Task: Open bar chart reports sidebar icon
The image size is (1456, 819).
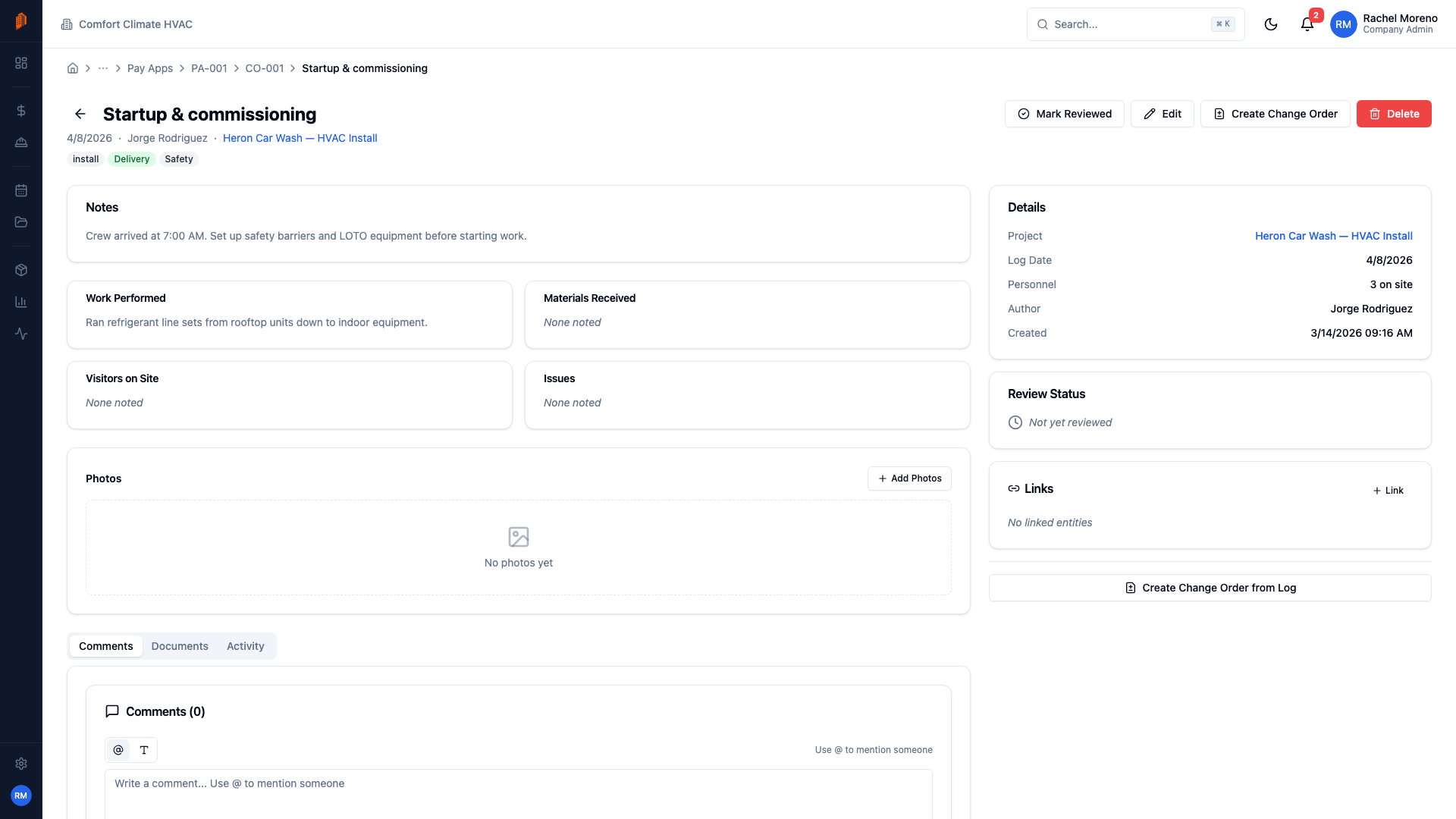Action: click(21, 302)
